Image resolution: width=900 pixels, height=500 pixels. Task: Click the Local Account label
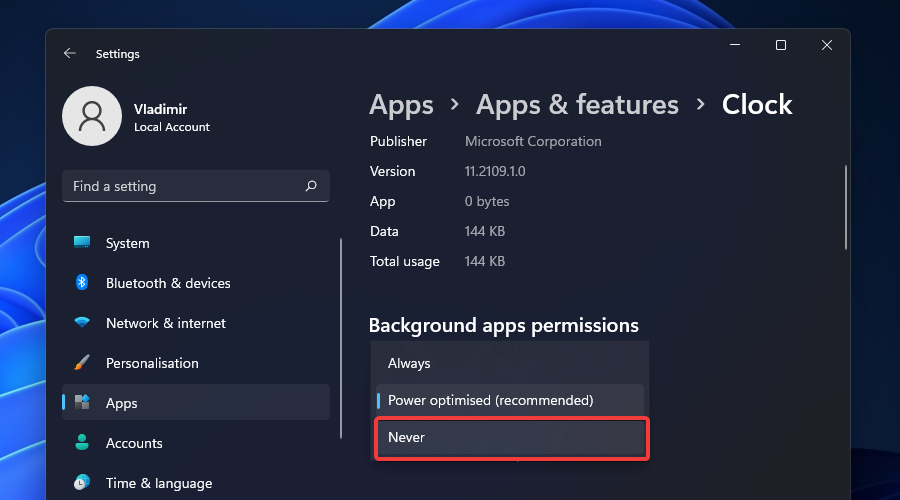(172, 127)
